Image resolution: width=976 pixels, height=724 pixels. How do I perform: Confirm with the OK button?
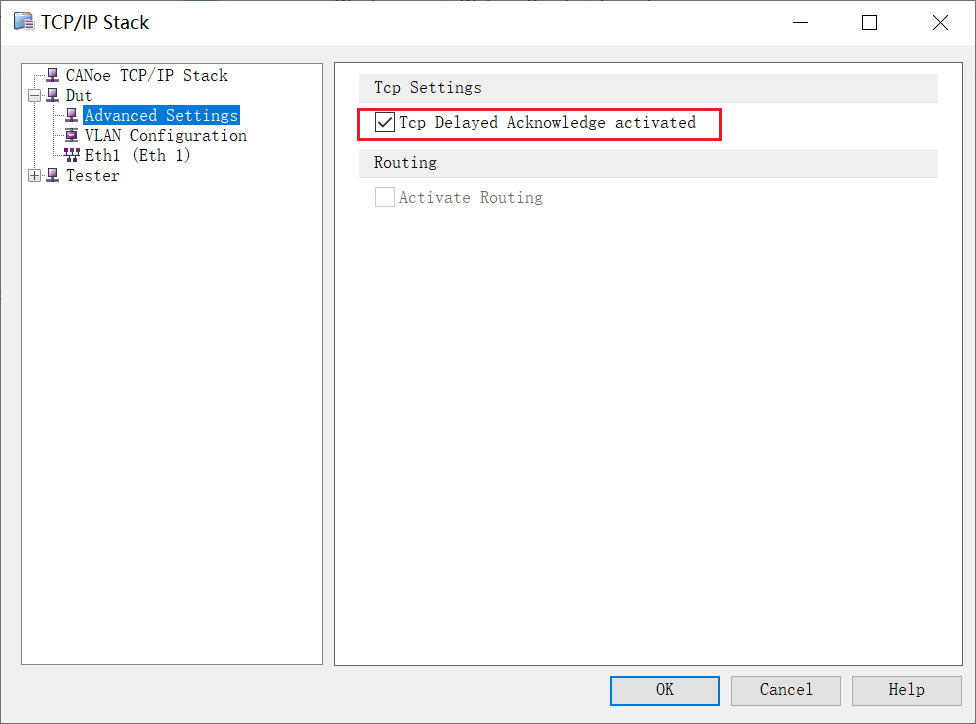coord(665,690)
